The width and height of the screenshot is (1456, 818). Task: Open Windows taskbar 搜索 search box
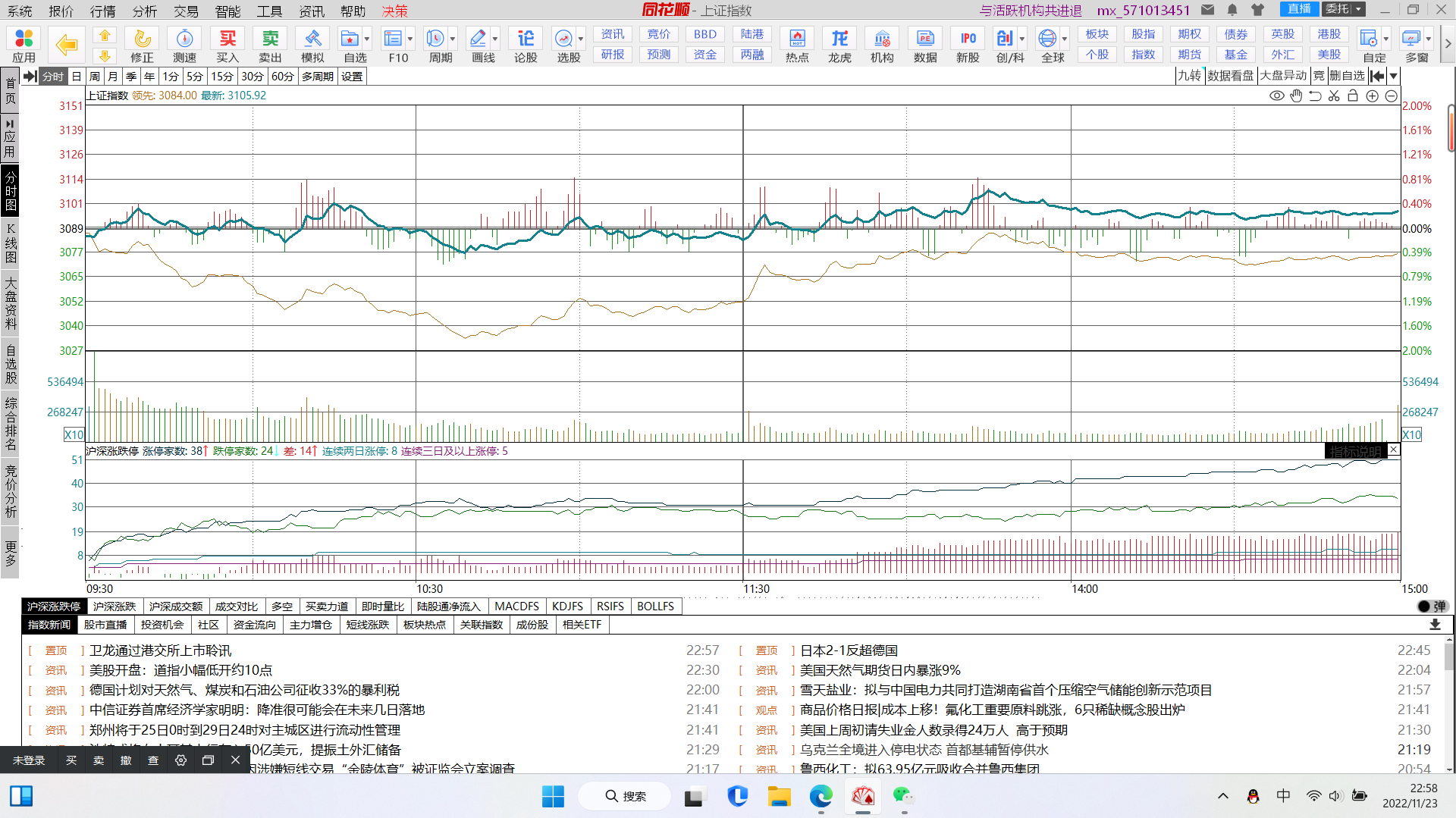click(625, 796)
